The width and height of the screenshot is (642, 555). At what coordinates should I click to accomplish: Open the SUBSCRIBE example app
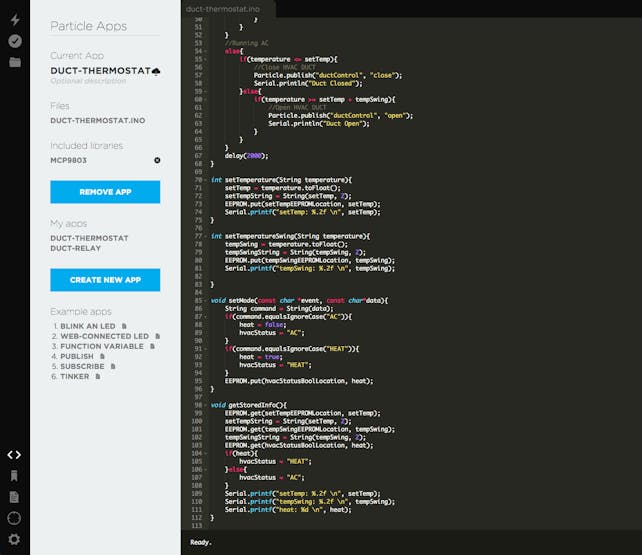pyautogui.click(x=82, y=366)
